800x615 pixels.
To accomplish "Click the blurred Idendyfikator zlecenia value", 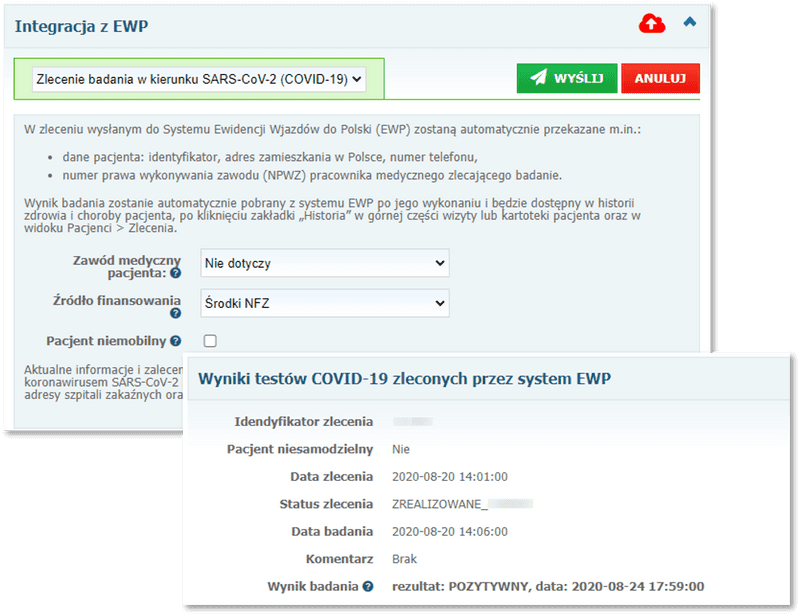I will click(413, 422).
